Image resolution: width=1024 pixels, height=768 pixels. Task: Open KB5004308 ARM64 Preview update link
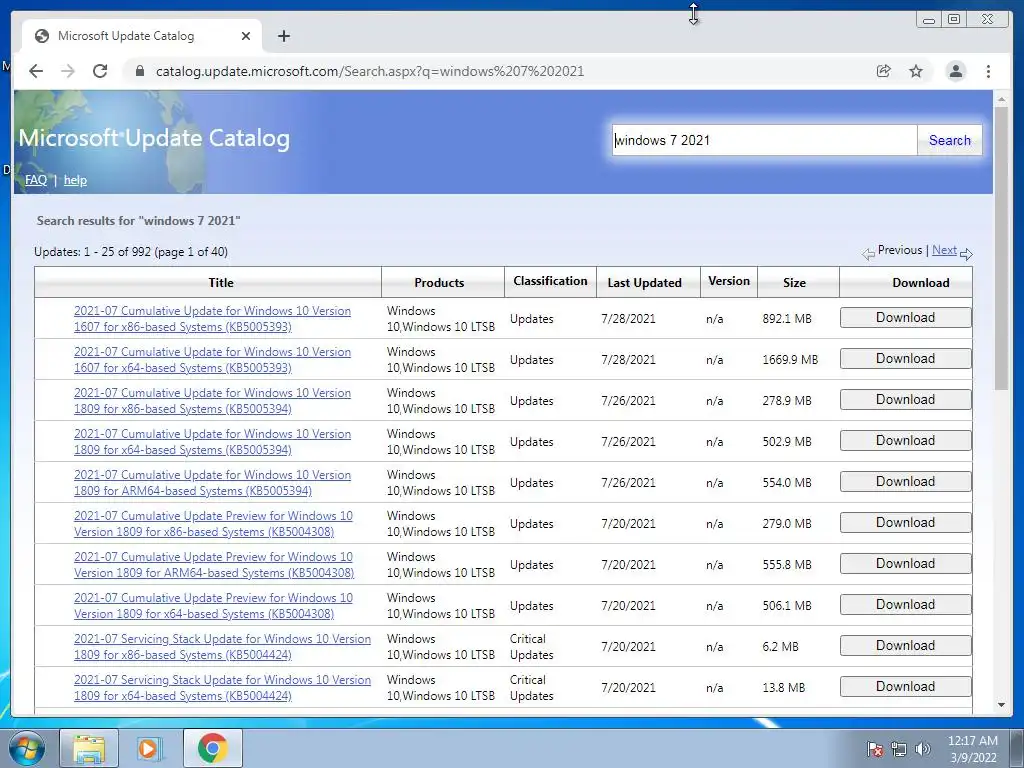pyautogui.click(x=214, y=565)
